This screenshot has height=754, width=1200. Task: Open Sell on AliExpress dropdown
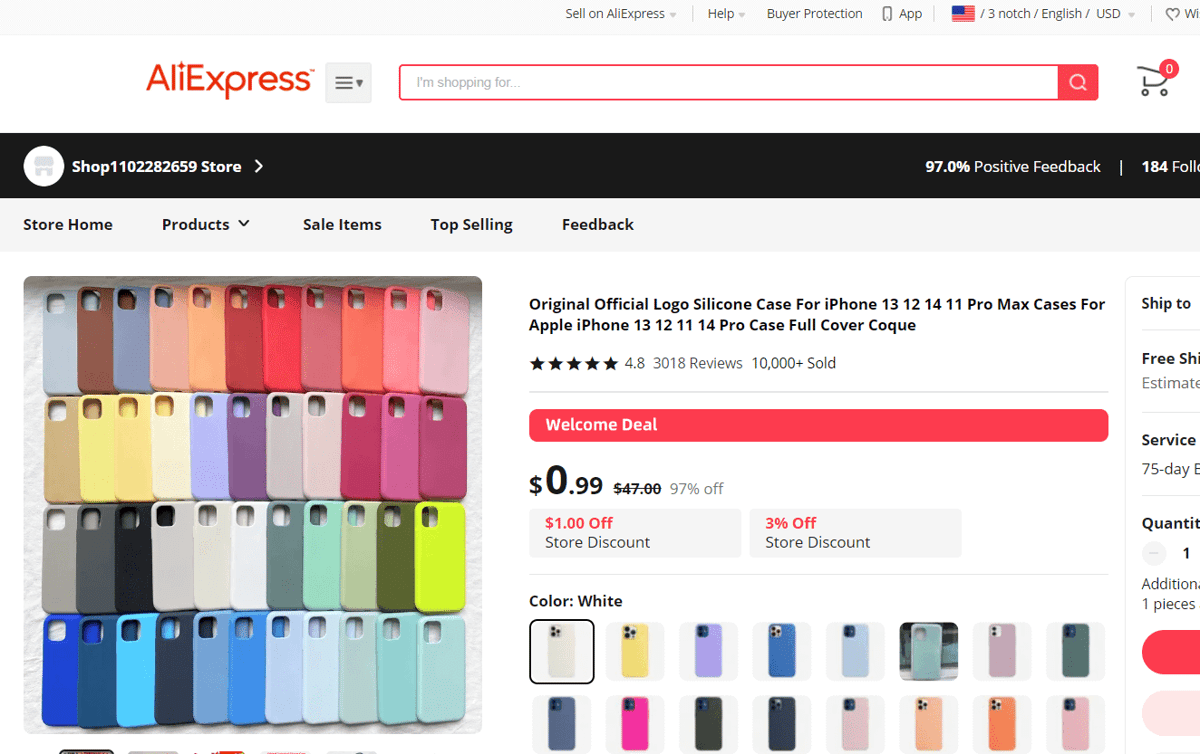click(621, 14)
